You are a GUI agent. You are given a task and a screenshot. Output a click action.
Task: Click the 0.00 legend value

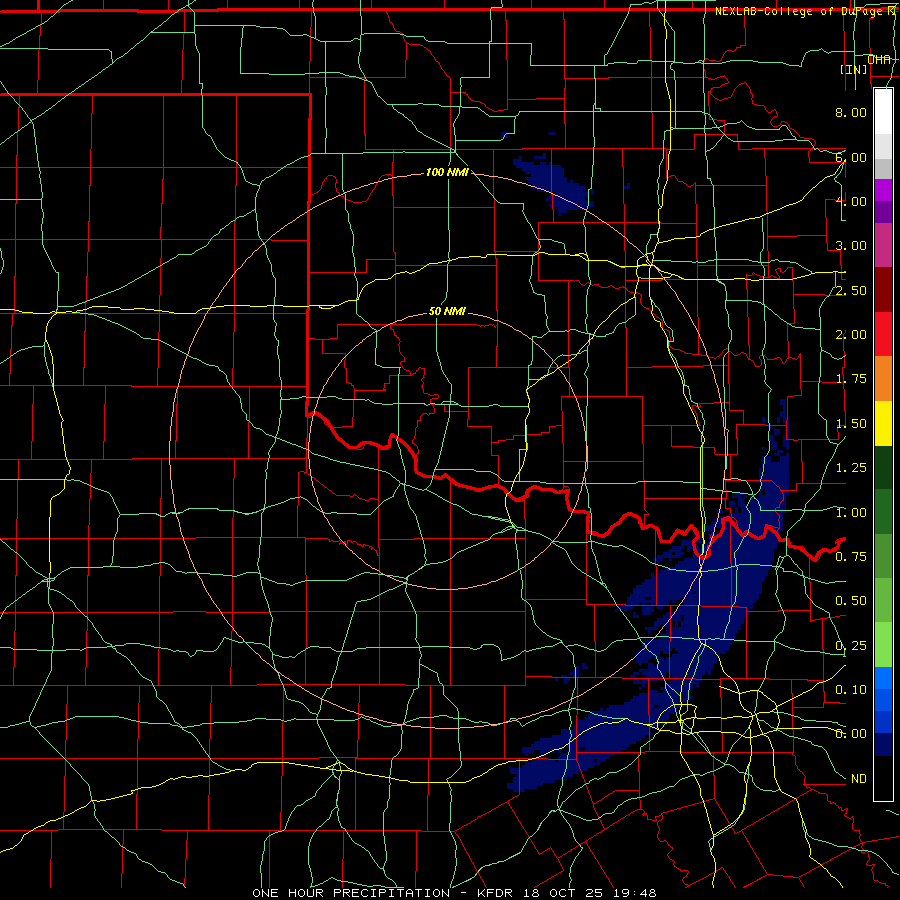pyautogui.click(x=851, y=734)
